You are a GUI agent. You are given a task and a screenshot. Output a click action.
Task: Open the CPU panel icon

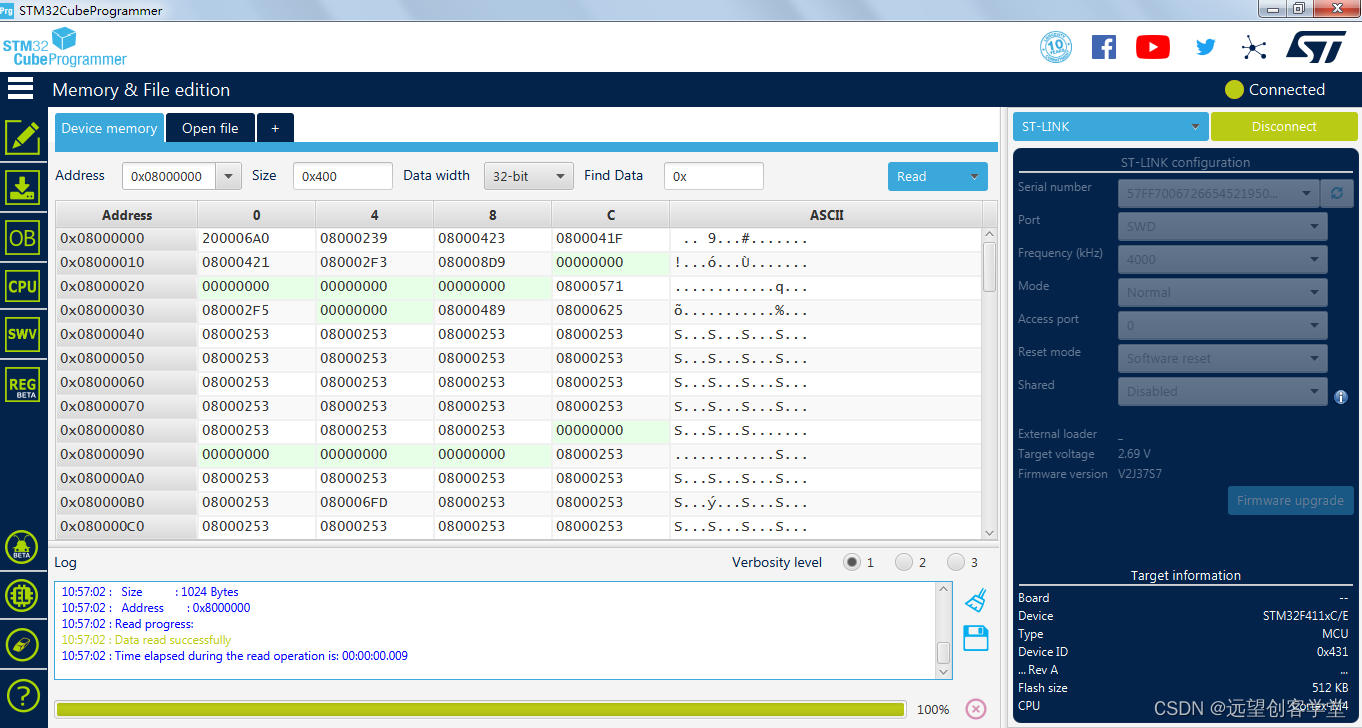coord(22,286)
